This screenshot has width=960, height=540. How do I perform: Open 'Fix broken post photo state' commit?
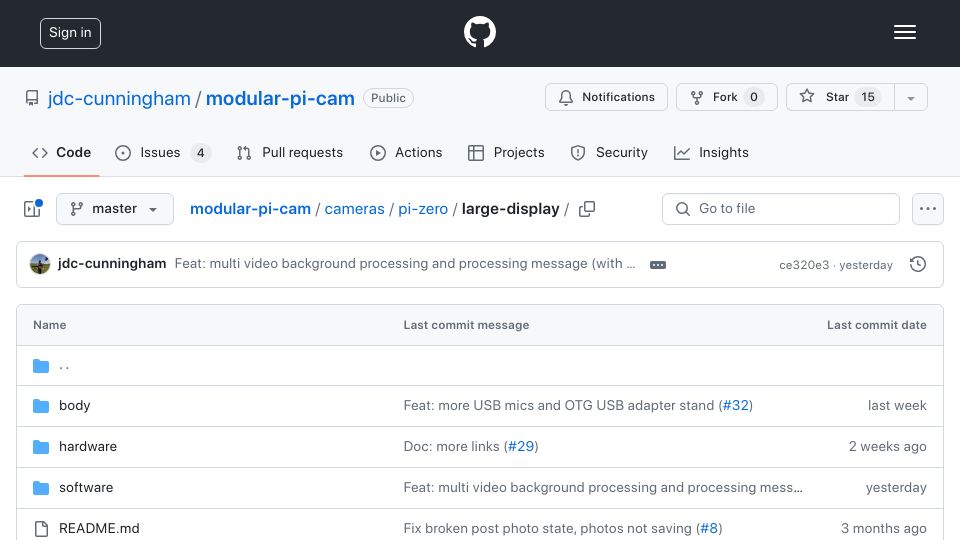pyautogui.click(x=547, y=528)
